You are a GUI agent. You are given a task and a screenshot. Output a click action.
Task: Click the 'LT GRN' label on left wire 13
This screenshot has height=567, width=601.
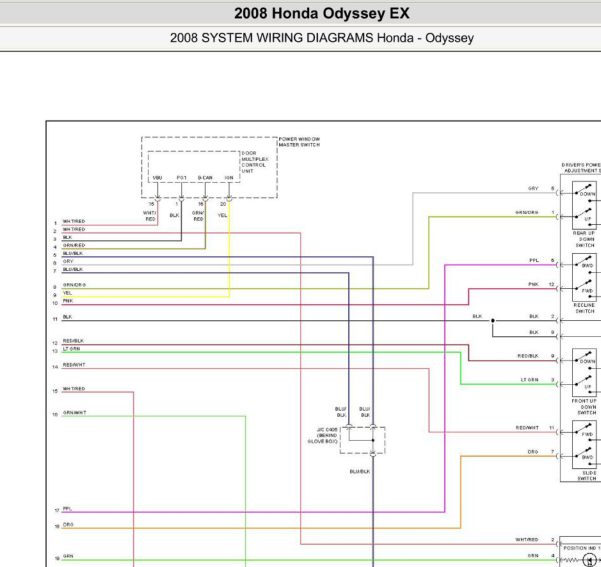click(72, 349)
